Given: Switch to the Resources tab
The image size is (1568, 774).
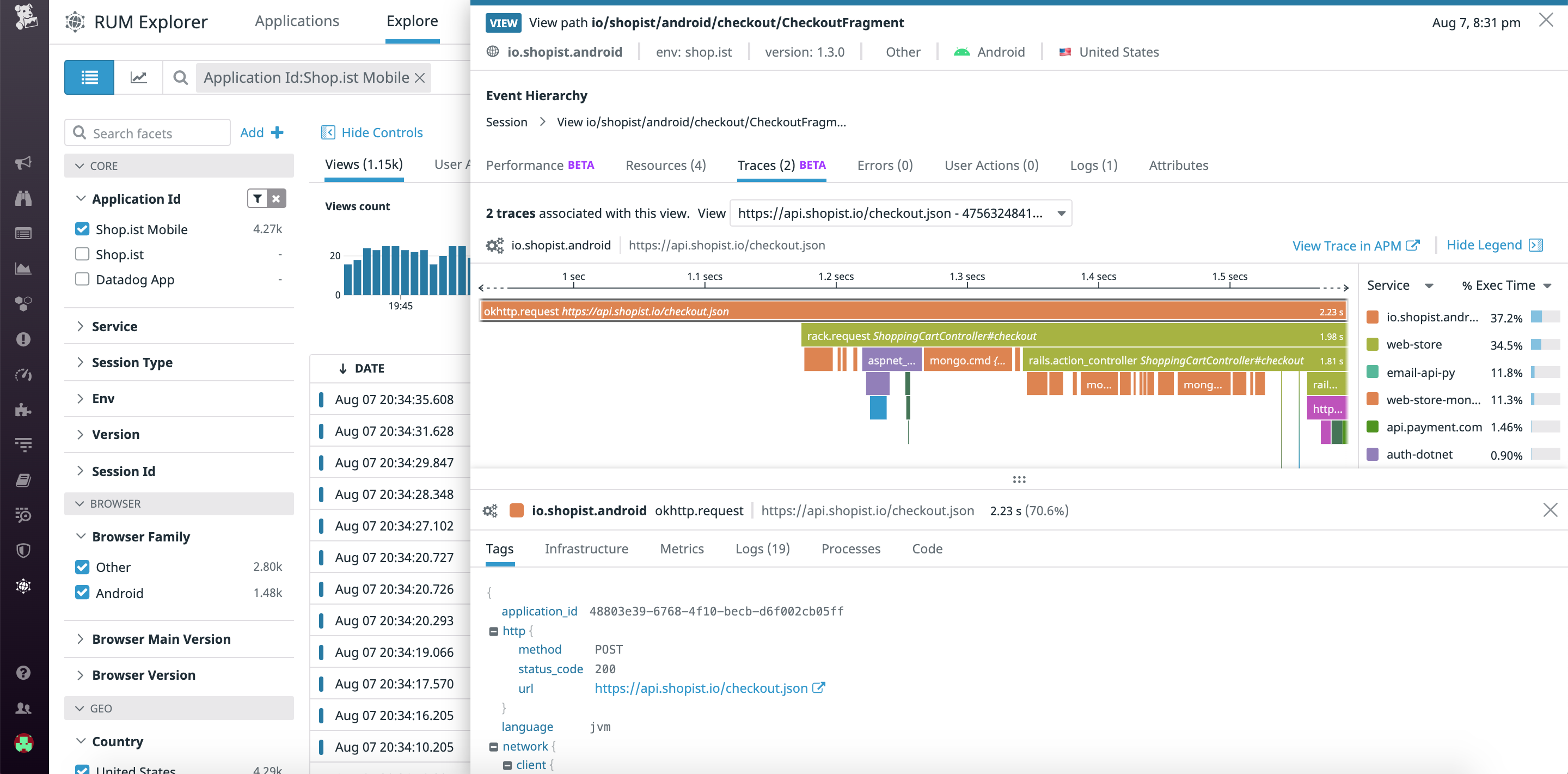Looking at the screenshot, I should pos(665,165).
